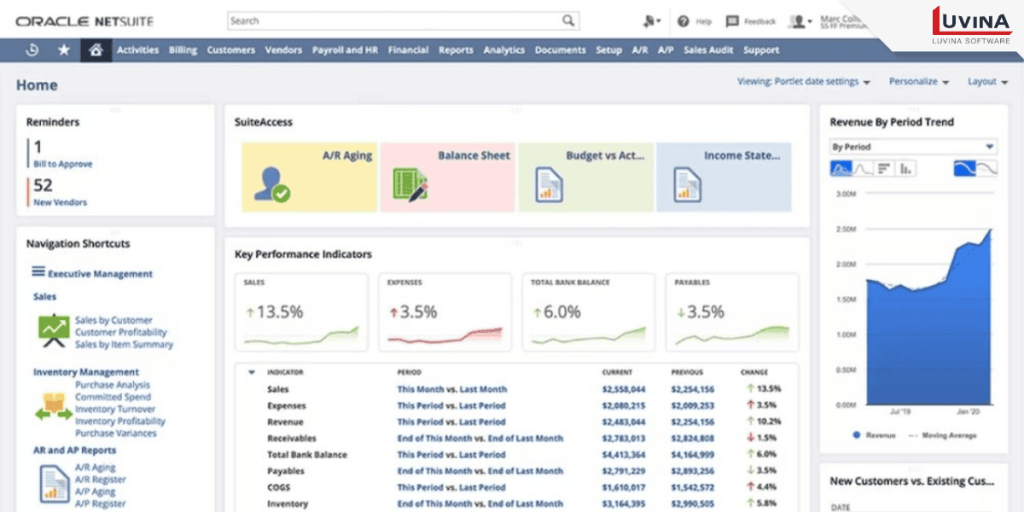Expand the Layout dropdown
Screen dimensions: 1024x512
click(x=987, y=82)
